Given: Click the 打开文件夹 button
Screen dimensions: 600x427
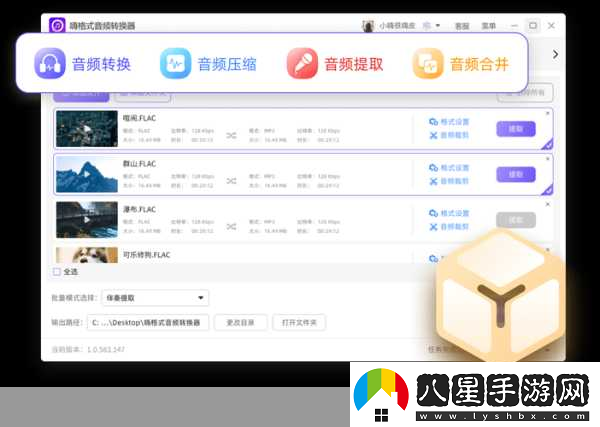Looking at the screenshot, I should tap(299, 323).
